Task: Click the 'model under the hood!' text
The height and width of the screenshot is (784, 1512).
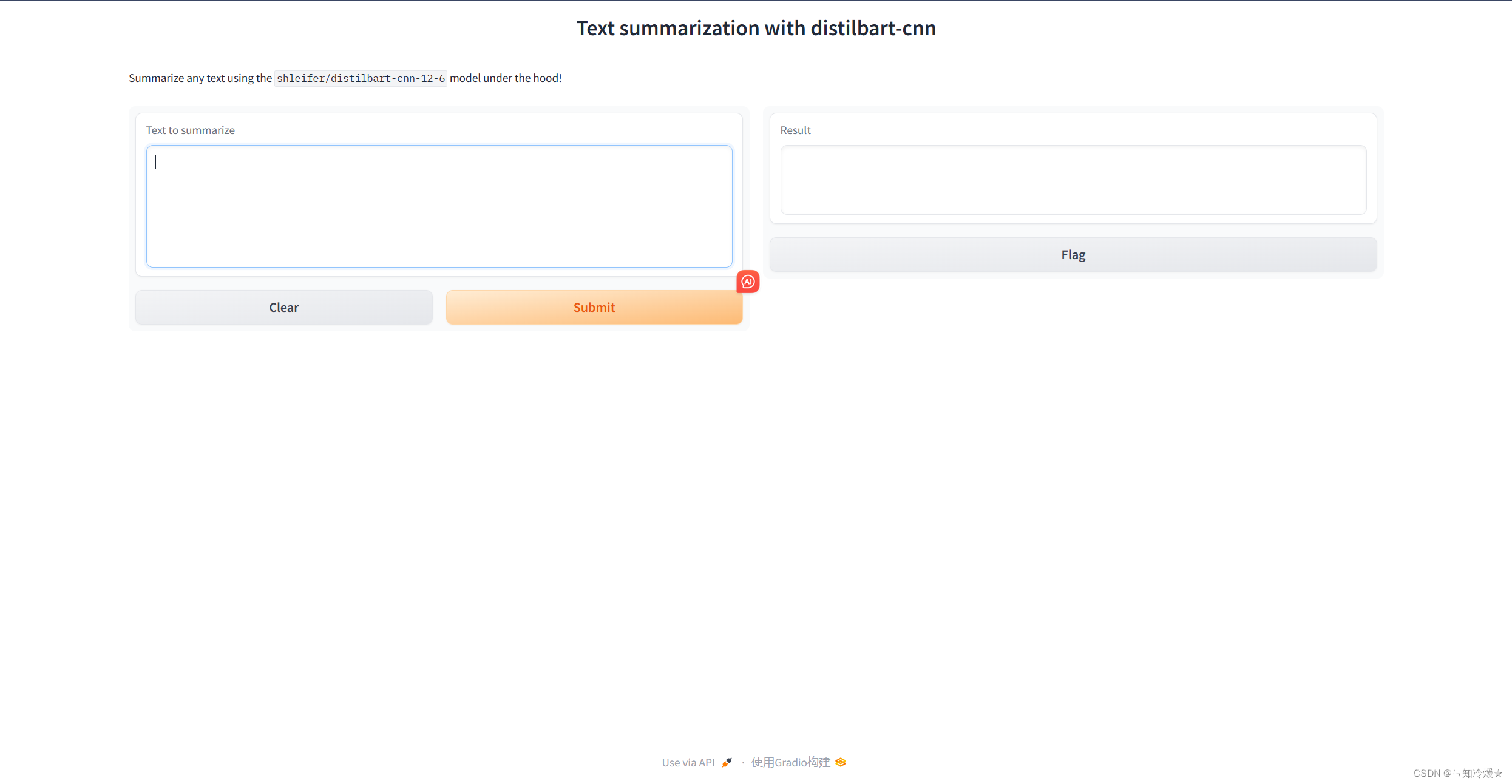Action: pyautogui.click(x=505, y=78)
